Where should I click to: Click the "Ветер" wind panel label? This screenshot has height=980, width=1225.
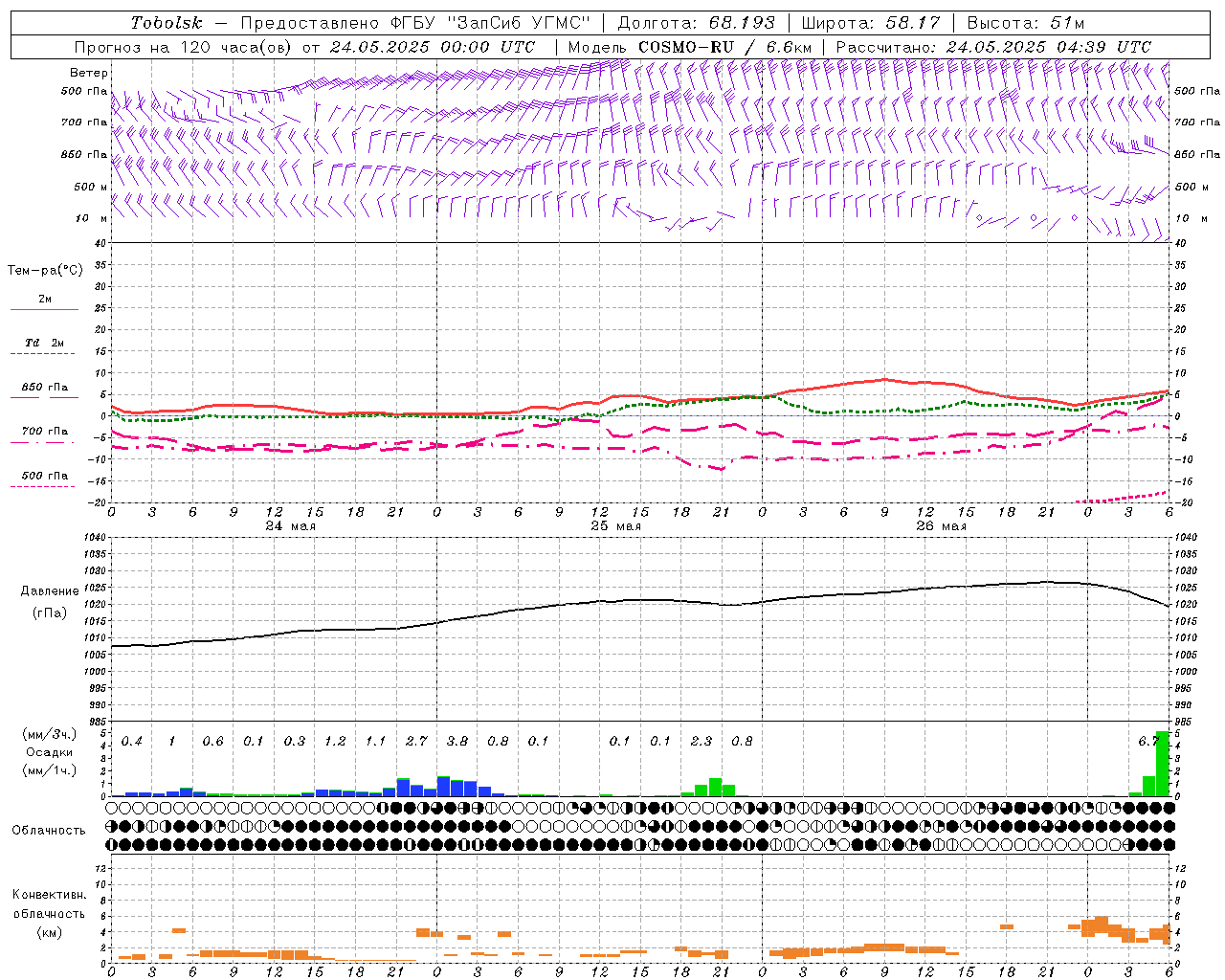88,73
